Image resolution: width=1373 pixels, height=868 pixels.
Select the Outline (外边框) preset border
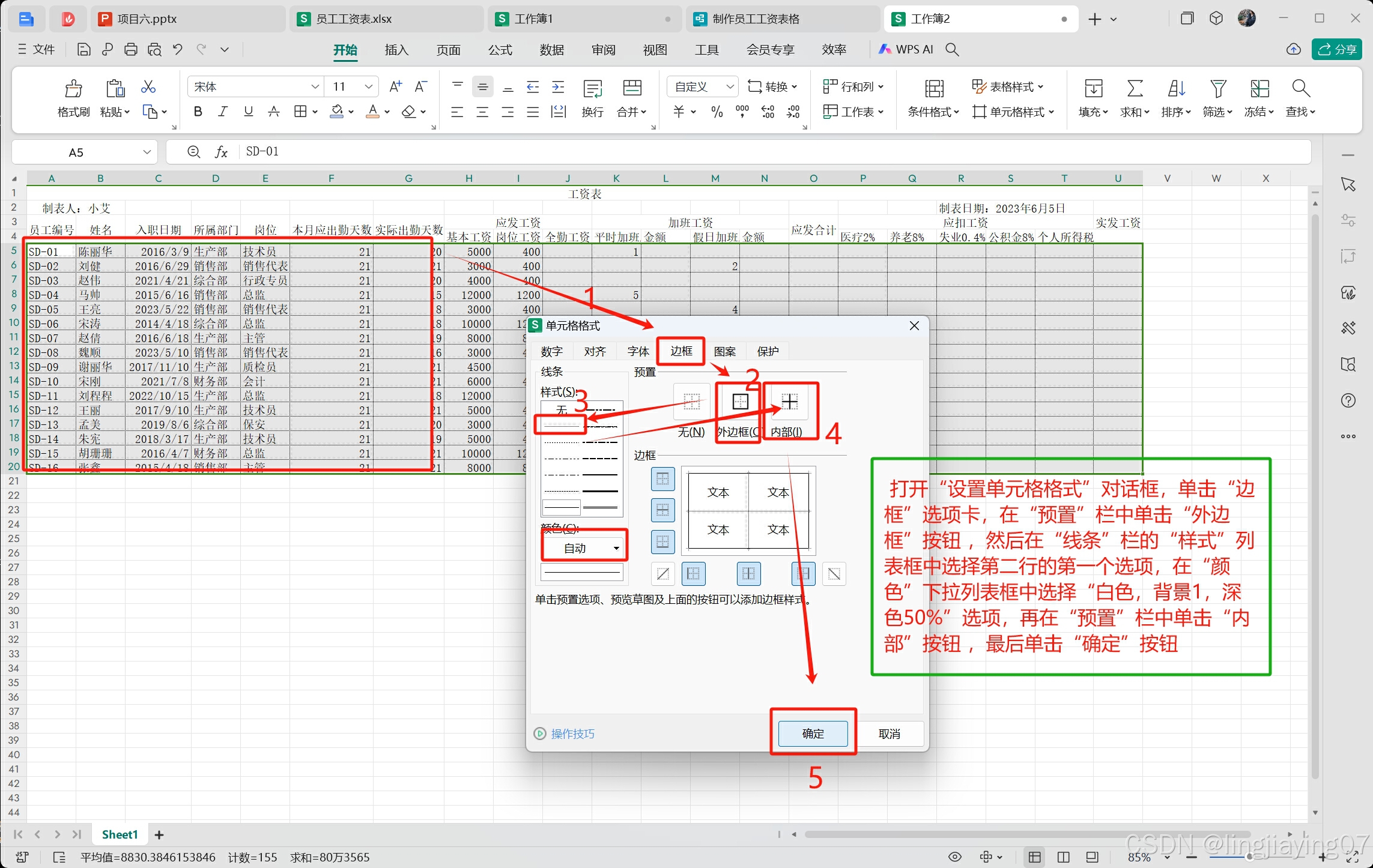pyautogui.click(x=740, y=402)
